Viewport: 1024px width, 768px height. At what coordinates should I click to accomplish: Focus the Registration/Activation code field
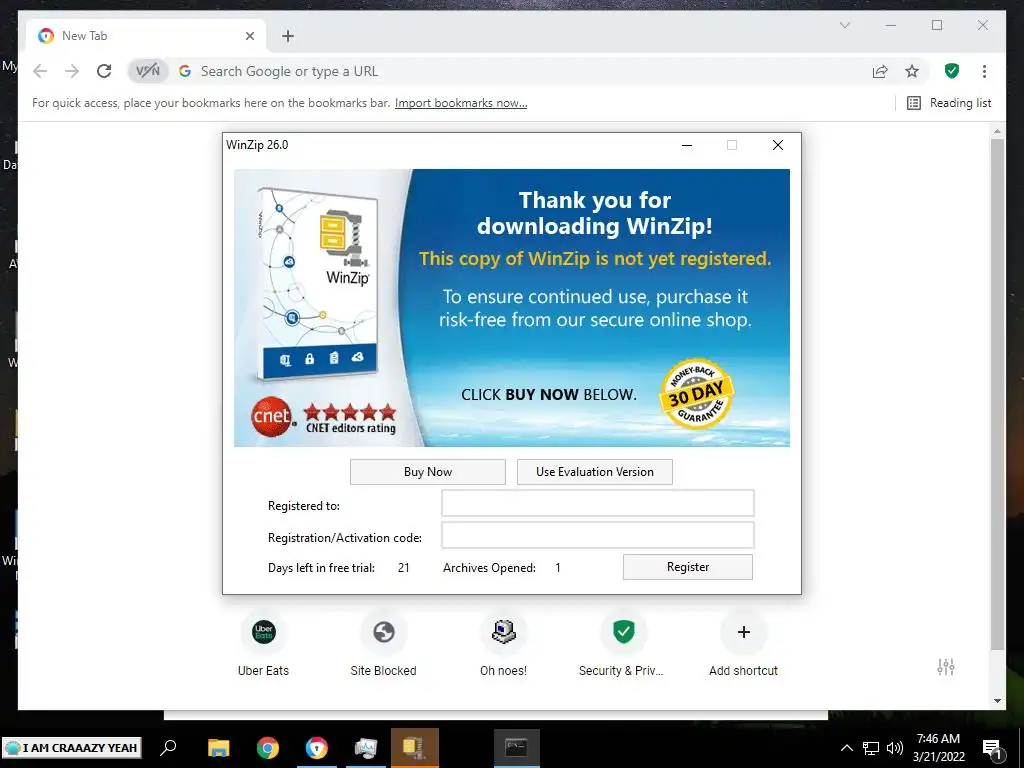coord(598,535)
